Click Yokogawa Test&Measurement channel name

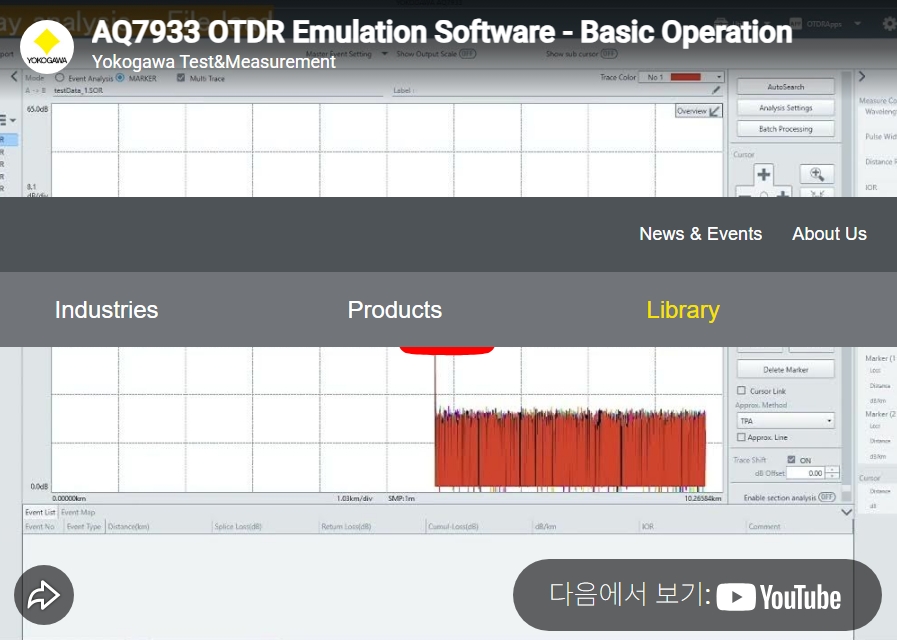[213, 62]
